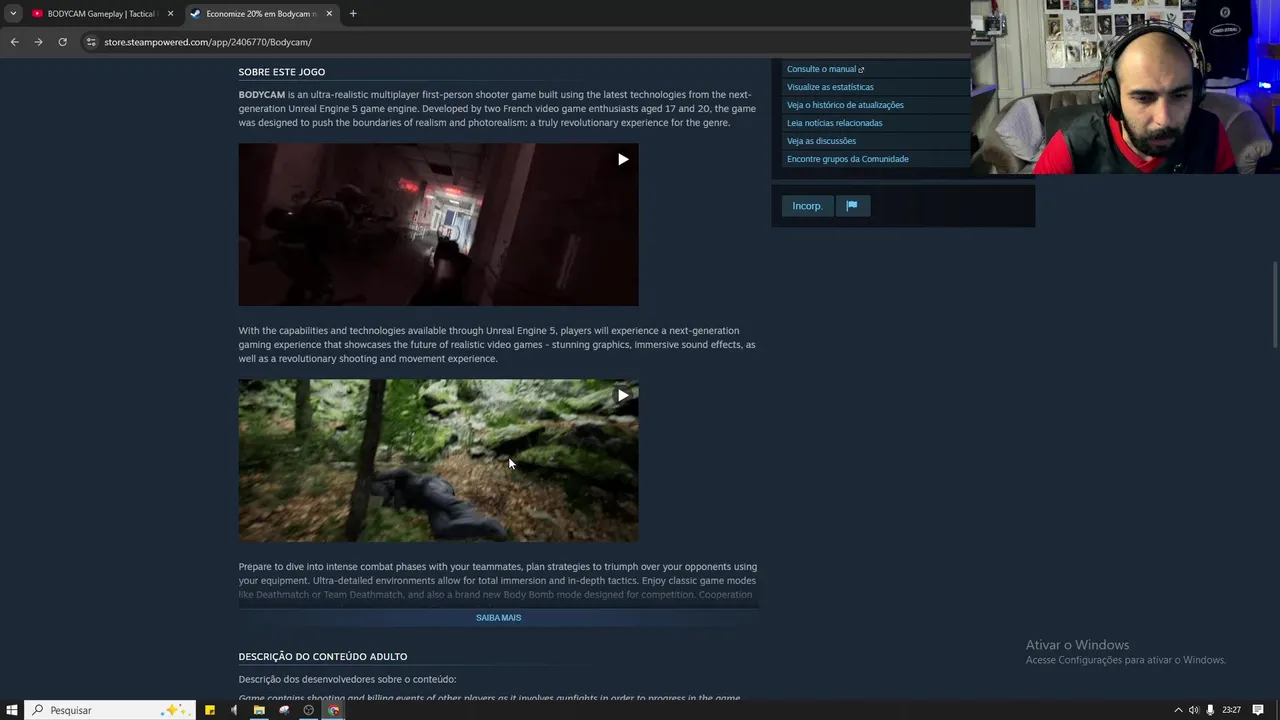Click the speaker app icon on taskbar
This screenshot has height=720, width=1280.
click(234, 710)
